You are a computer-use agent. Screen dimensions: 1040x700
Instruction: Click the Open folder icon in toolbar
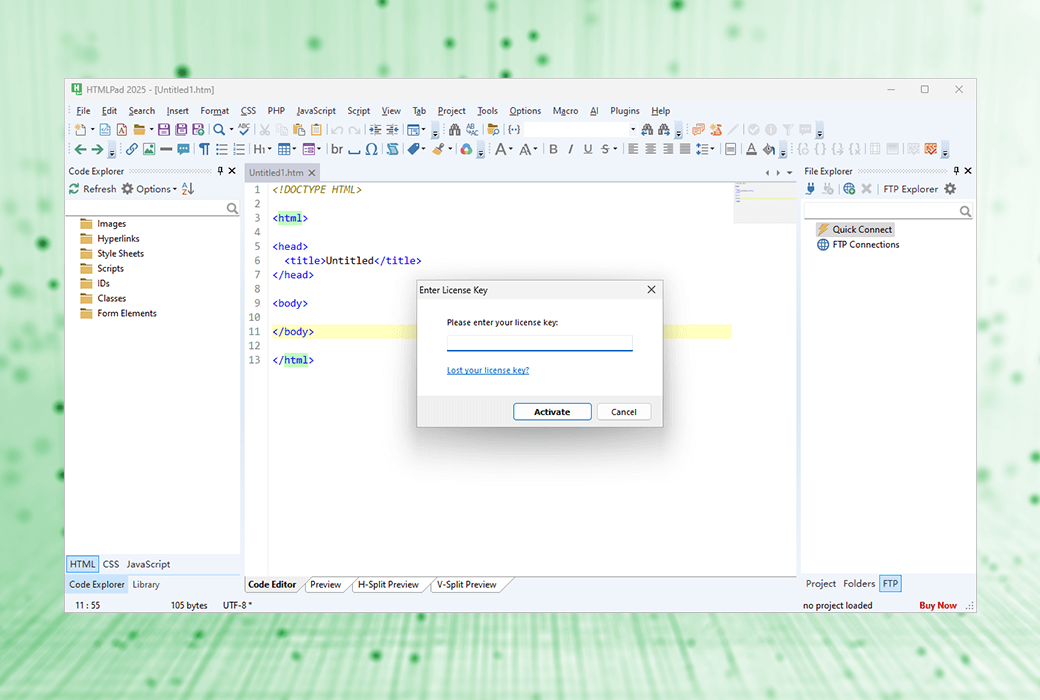click(x=139, y=129)
